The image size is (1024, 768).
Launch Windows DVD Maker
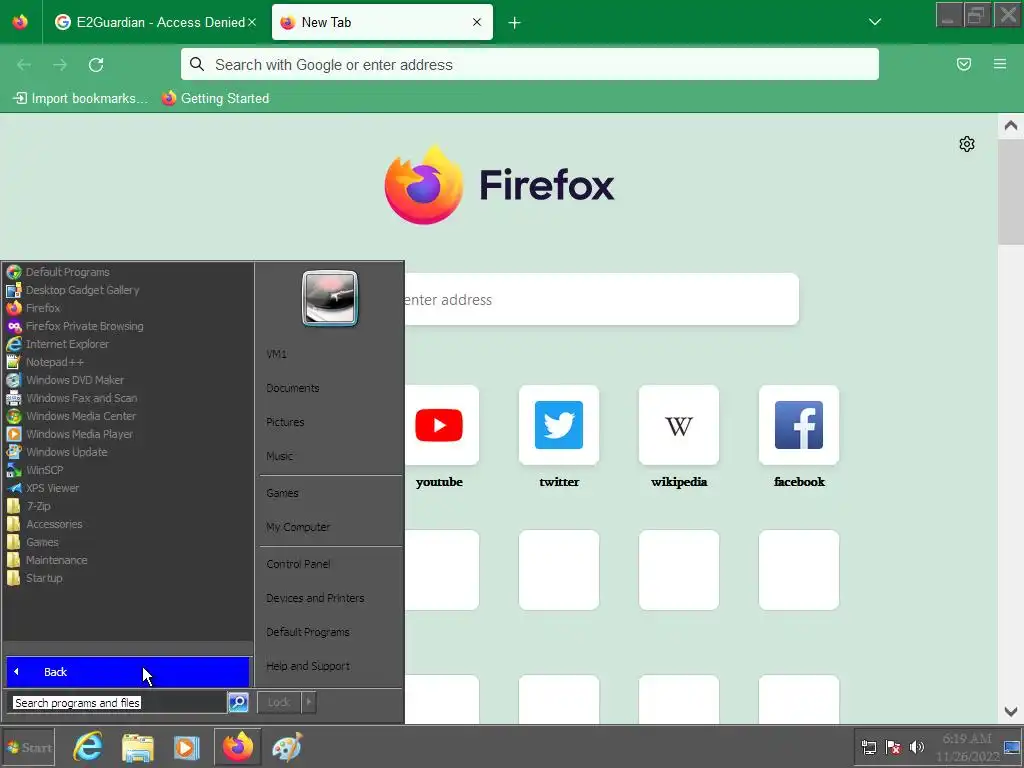click(74, 379)
